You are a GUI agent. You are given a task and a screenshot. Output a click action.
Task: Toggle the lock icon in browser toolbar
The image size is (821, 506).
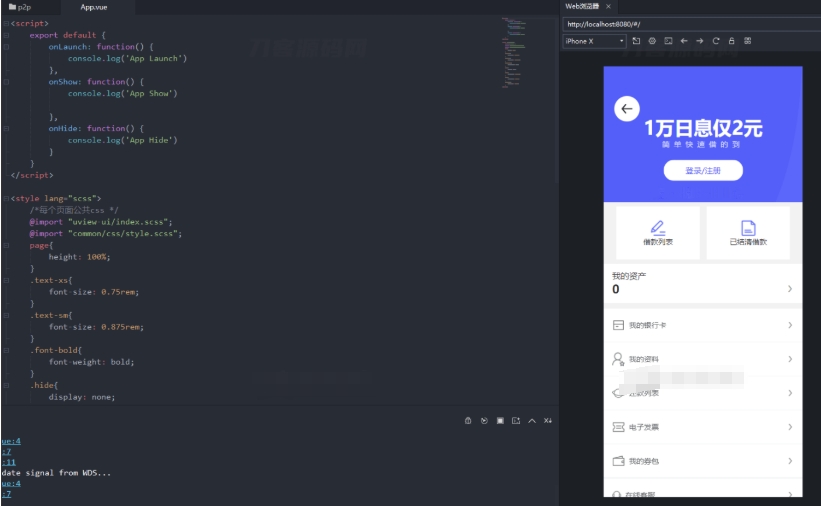click(x=731, y=41)
